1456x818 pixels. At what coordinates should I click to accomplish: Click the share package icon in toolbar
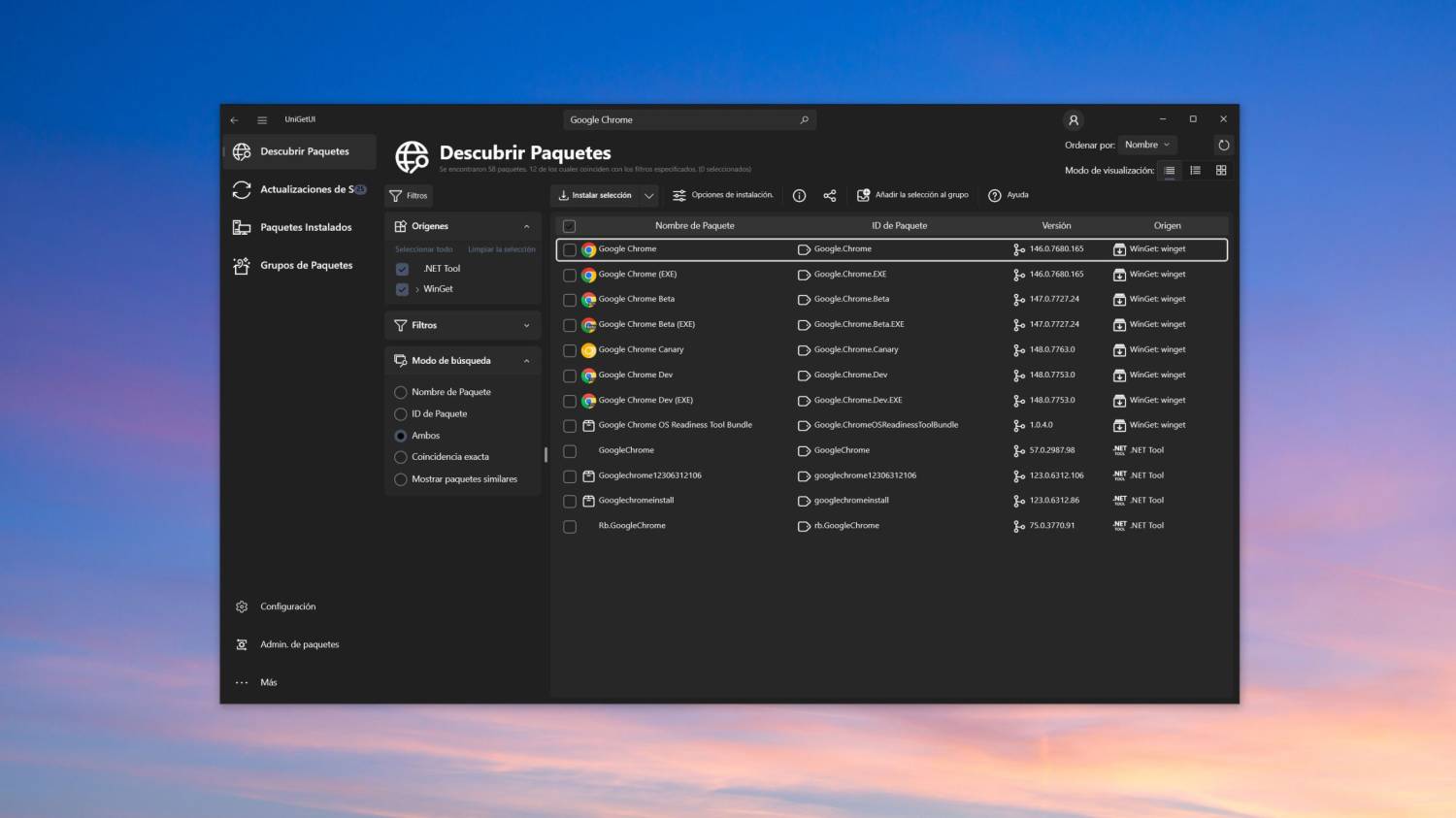830,196
